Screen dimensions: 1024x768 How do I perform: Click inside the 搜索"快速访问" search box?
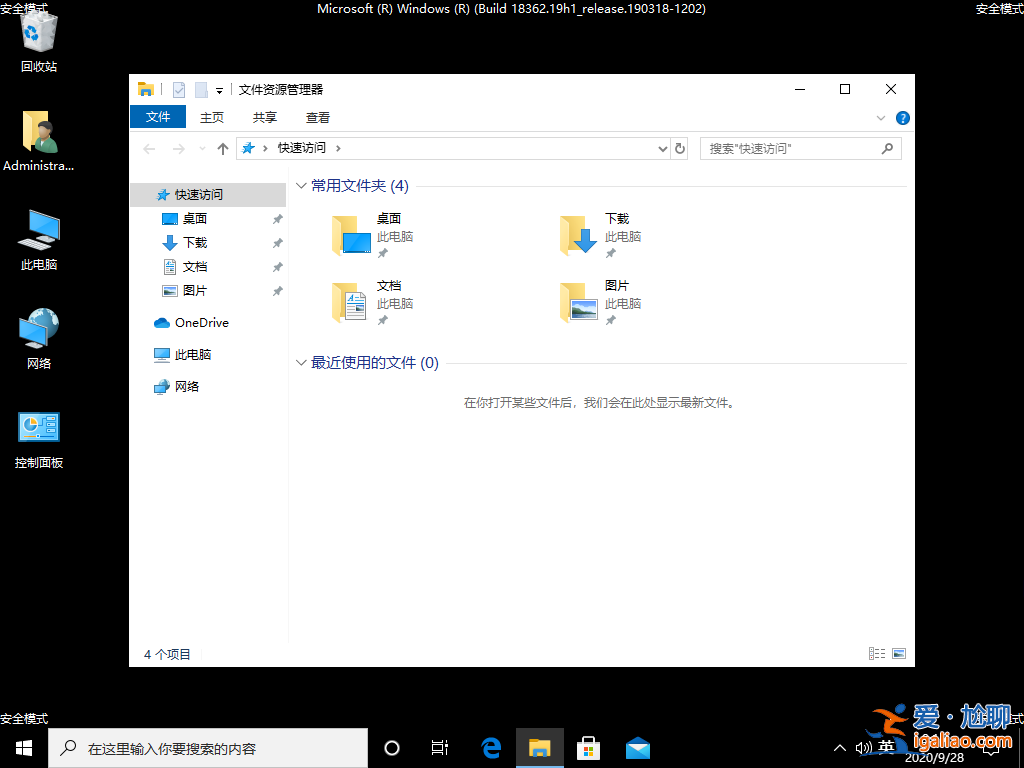pyautogui.click(x=790, y=148)
